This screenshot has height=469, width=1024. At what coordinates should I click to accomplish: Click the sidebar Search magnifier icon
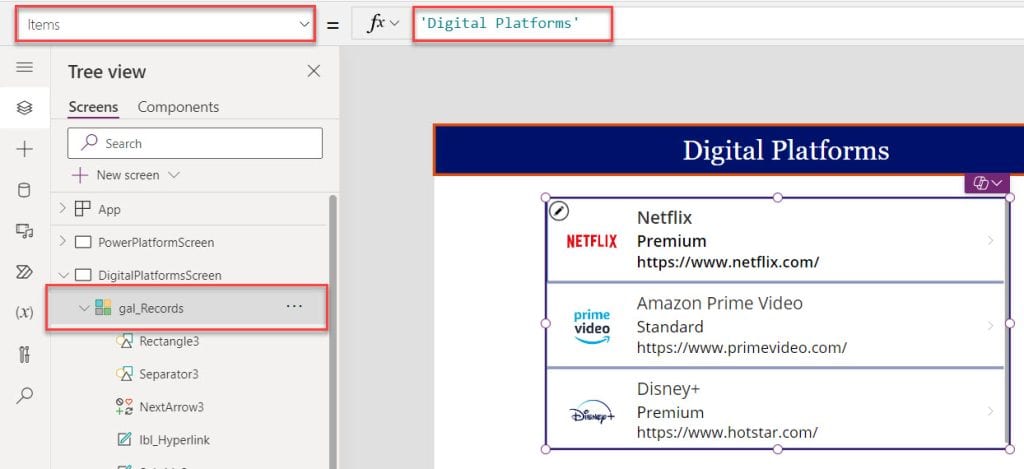coord(24,395)
